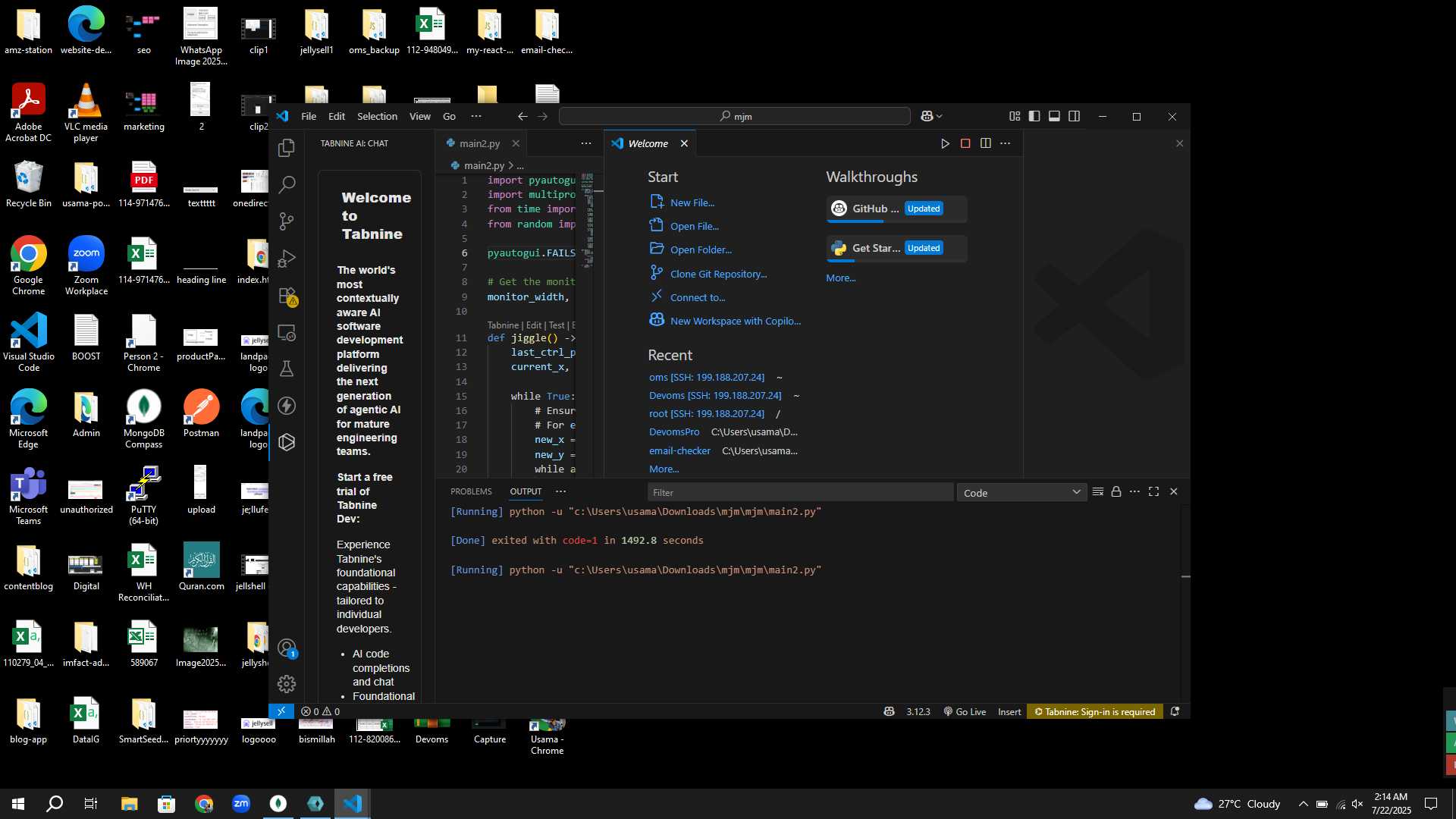Viewport: 1456px width, 819px height.
Task: Close the Welcome tab
Action: pos(684,143)
